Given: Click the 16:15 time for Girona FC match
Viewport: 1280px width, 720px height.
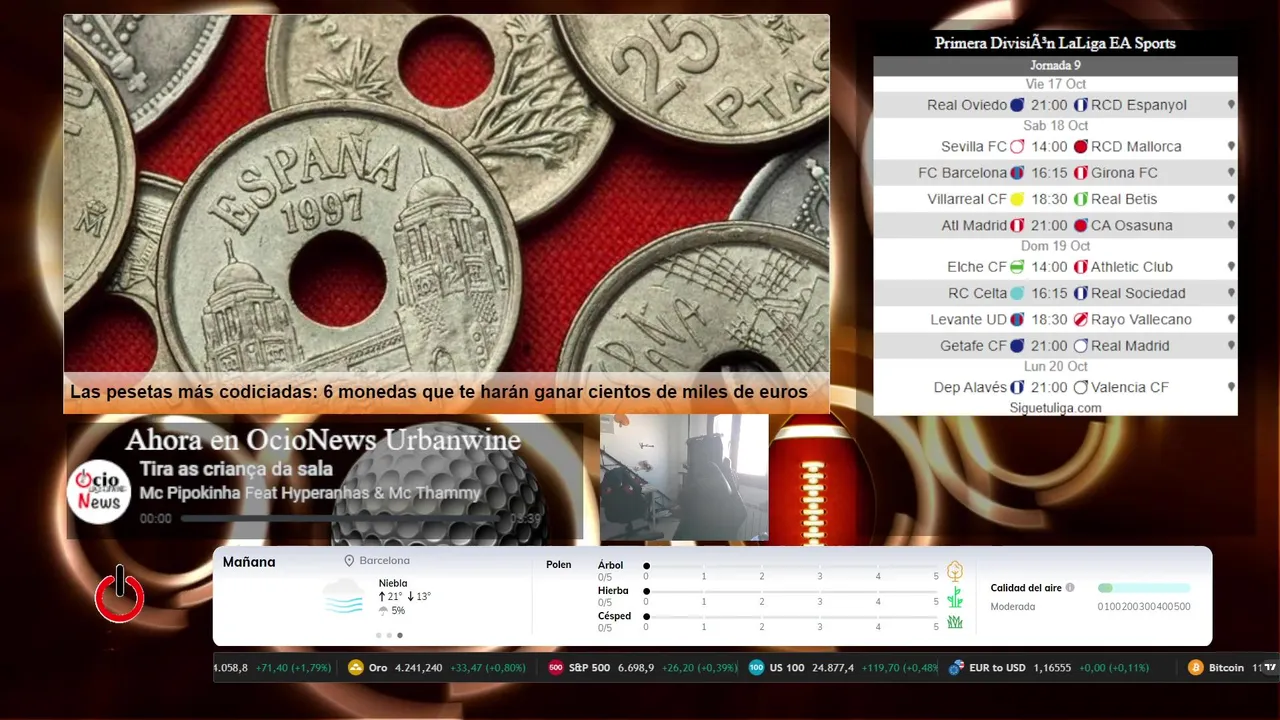Looking at the screenshot, I should pos(1049,173).
